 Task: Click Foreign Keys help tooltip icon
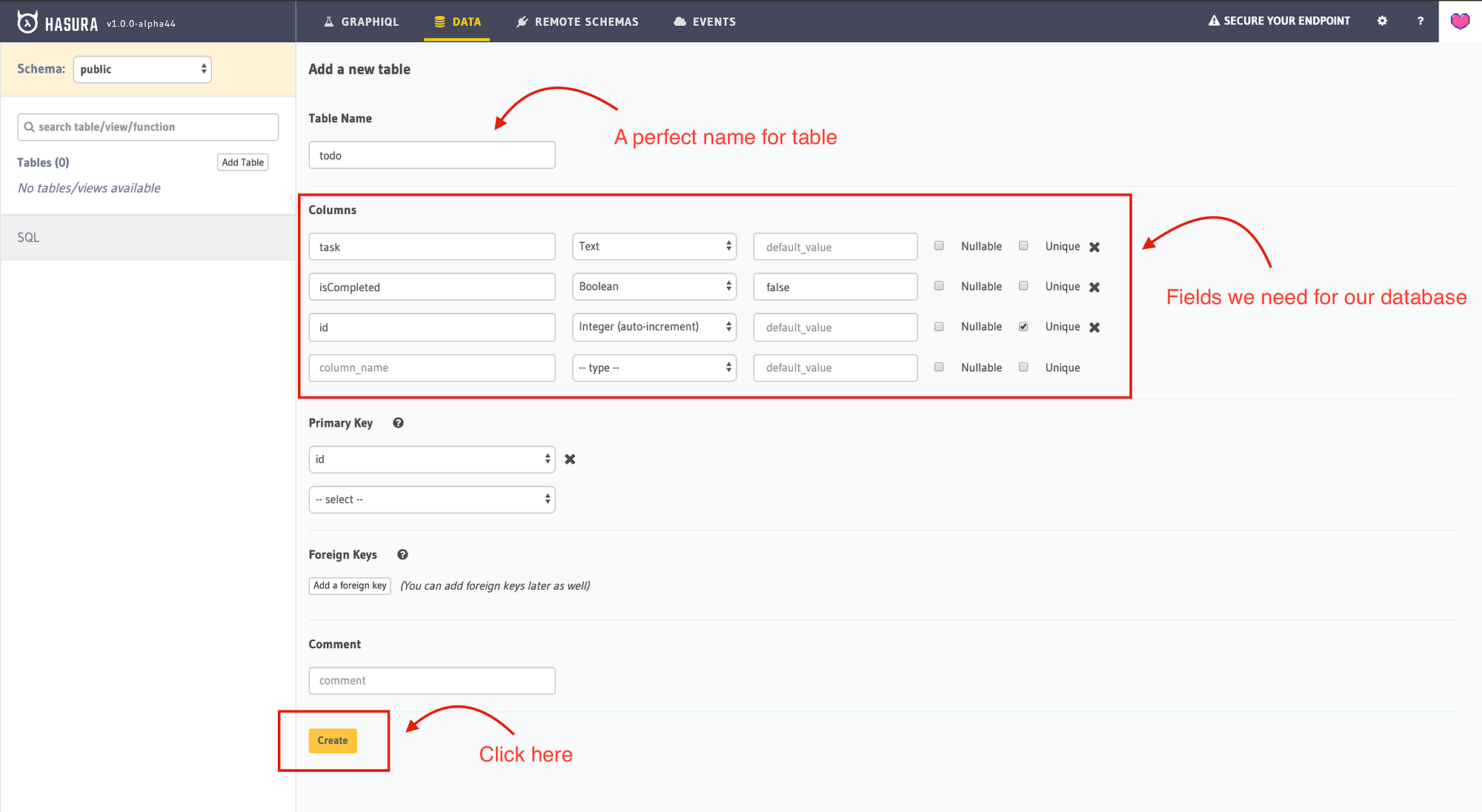402,555
